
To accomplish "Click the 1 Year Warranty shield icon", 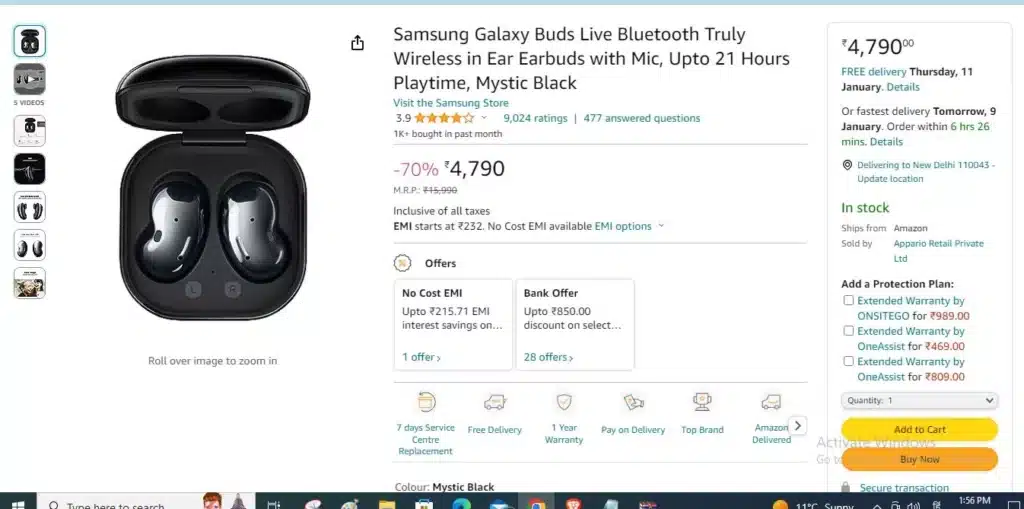I will [x=564, y=402].
